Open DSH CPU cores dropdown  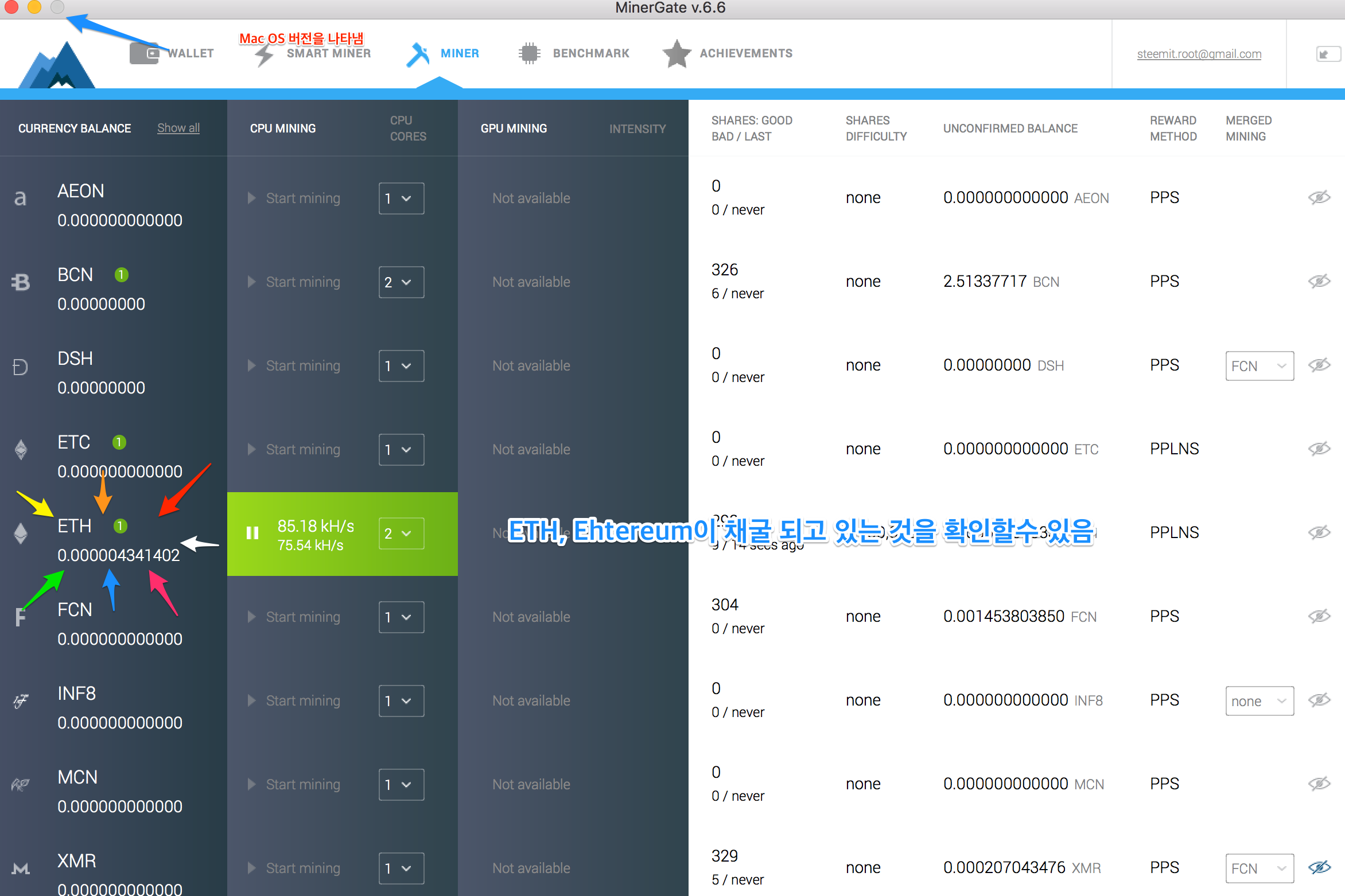click(x=401, y=366)
